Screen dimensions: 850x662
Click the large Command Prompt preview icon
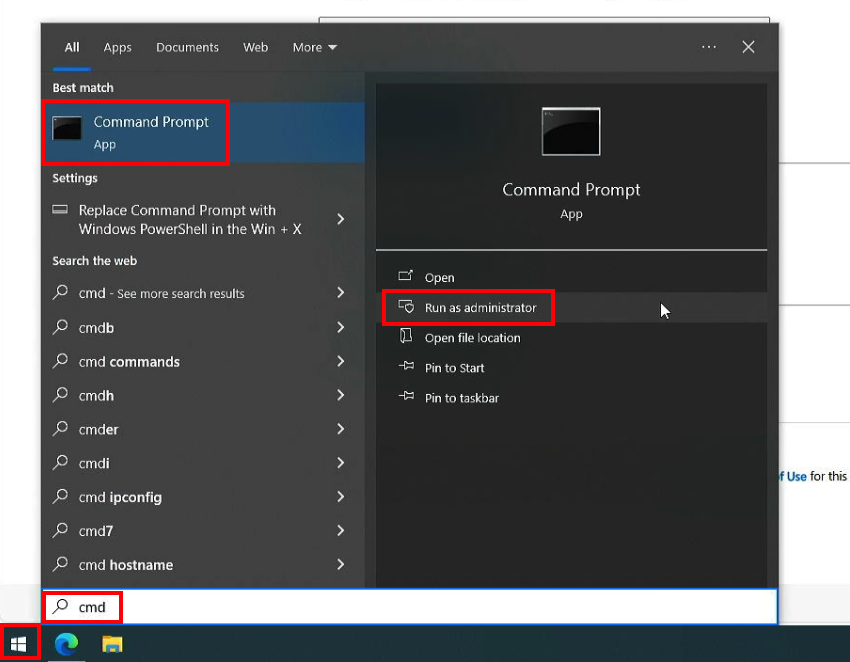(x=571, y=132)
